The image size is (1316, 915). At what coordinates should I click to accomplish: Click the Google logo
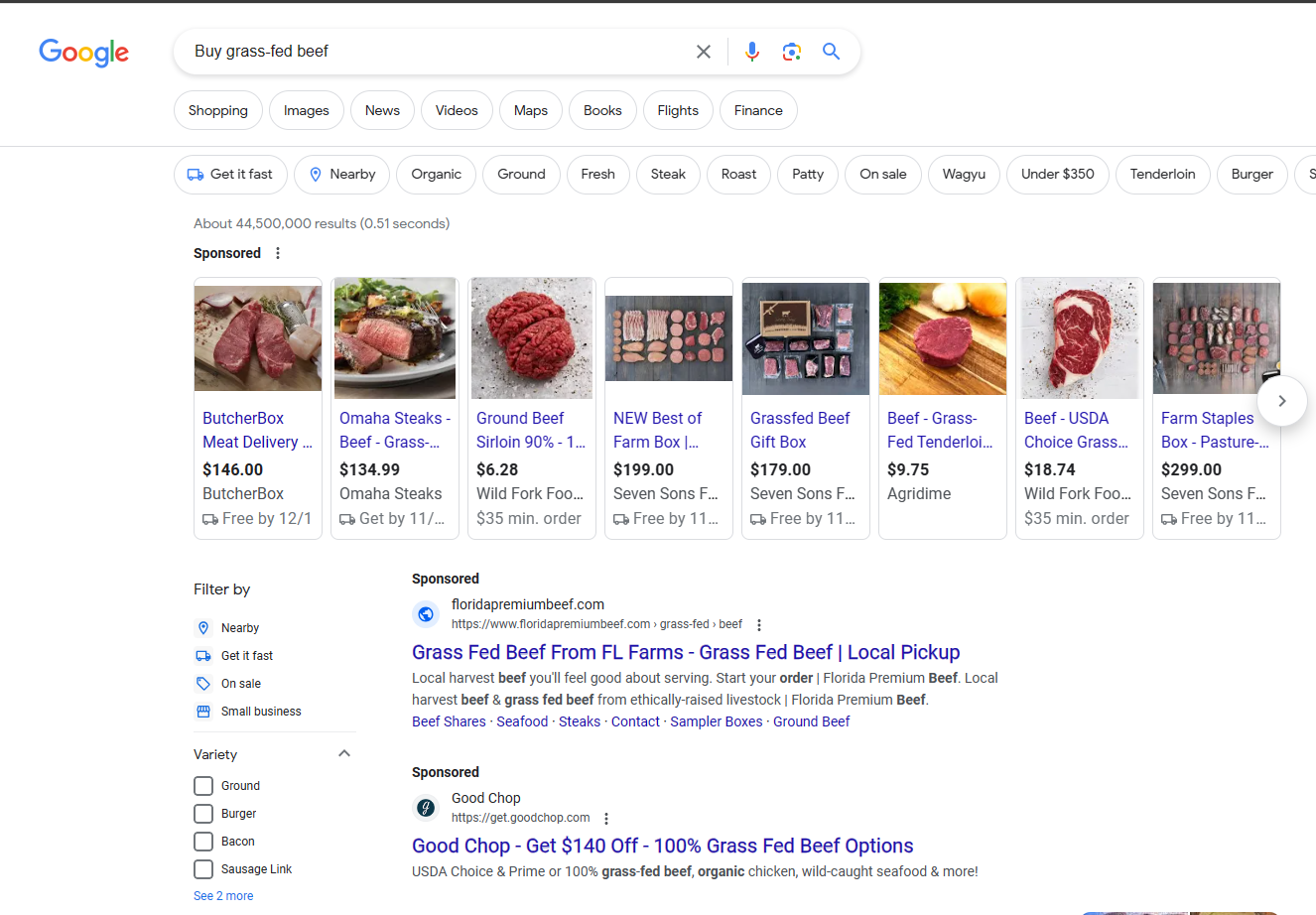[84, 52]
